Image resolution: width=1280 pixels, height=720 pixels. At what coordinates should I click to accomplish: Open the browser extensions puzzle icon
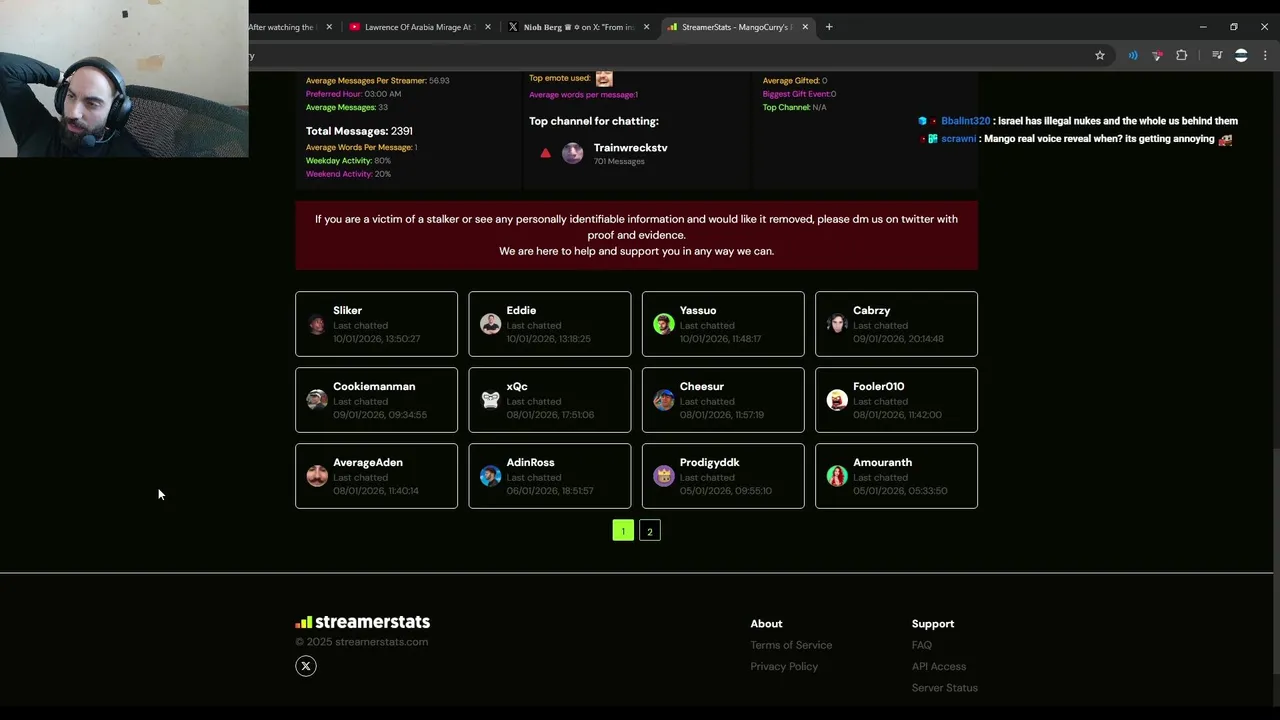pos(1182,56)
